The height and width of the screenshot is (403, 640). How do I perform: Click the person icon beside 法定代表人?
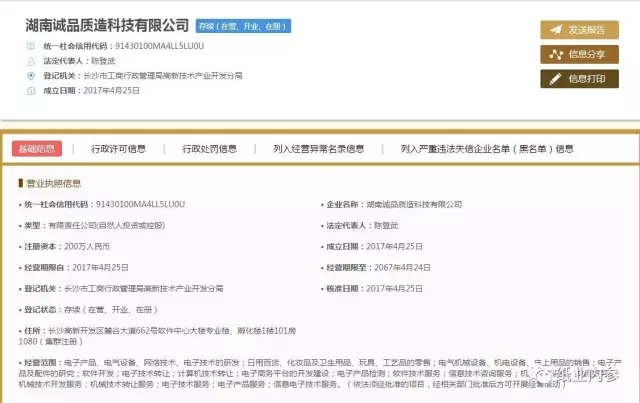pos(31,61)
